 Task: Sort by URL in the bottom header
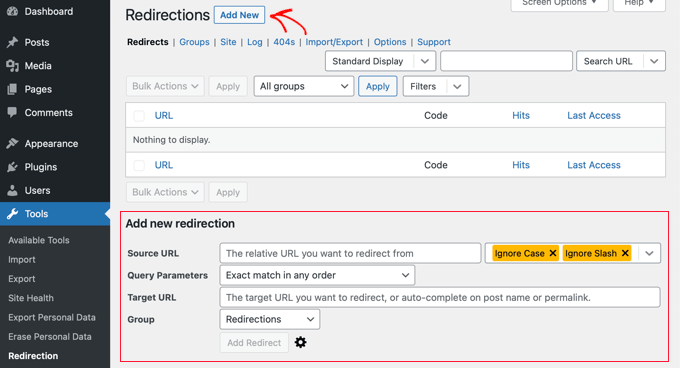[163, 165]
